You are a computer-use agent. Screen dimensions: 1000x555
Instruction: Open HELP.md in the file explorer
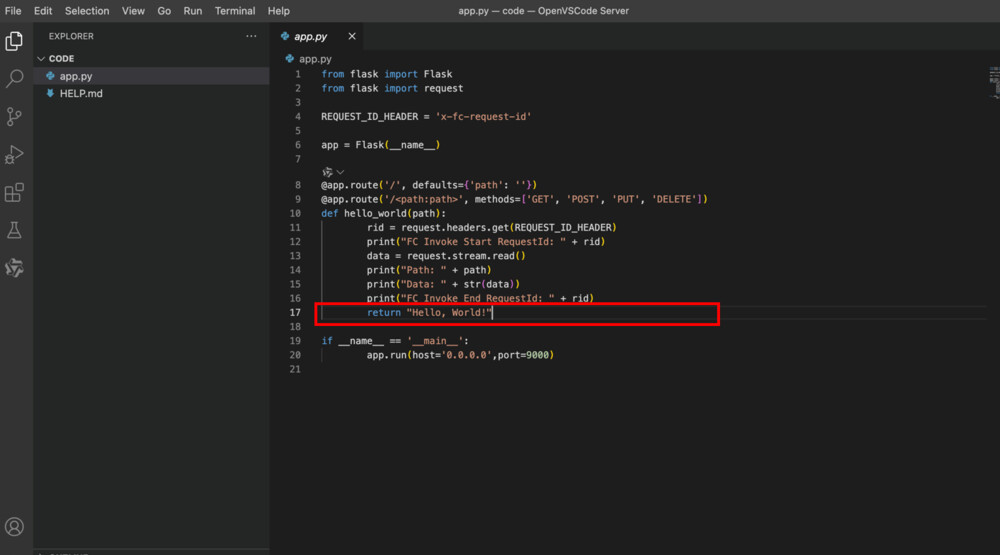tap(80, 94)
